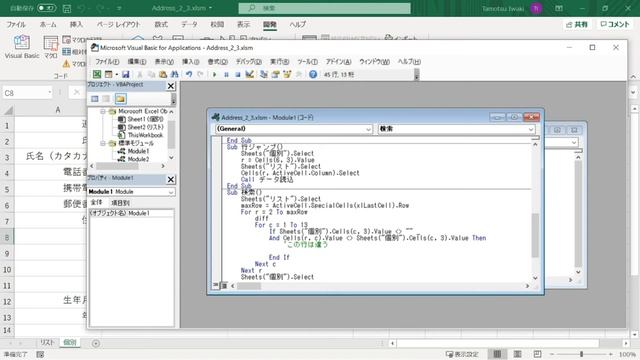Click the macro recording icon in status bar
This screenshot has height=360, width=640.
click(40, 354)
